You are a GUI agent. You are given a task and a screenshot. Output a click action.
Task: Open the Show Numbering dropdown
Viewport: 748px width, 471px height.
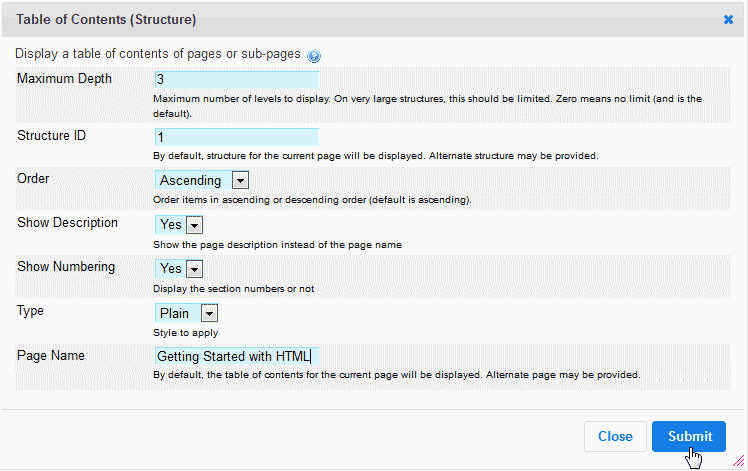pyautogui.click(x=194, y=269)
